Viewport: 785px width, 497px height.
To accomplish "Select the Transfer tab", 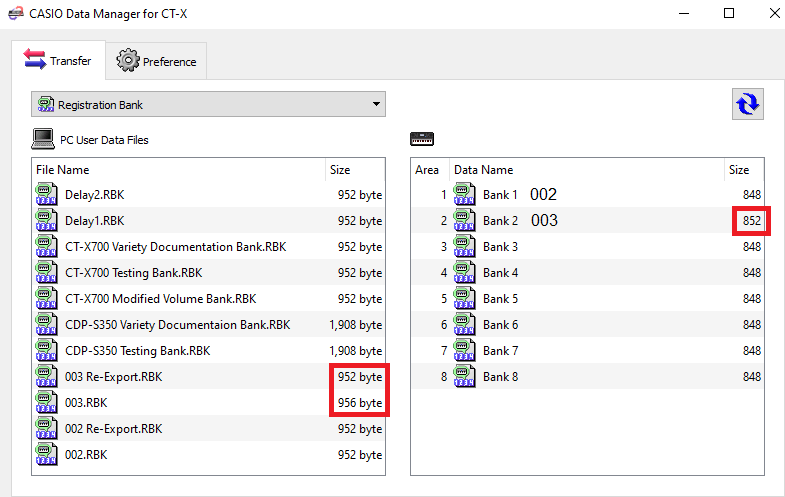I will [59, 60].
